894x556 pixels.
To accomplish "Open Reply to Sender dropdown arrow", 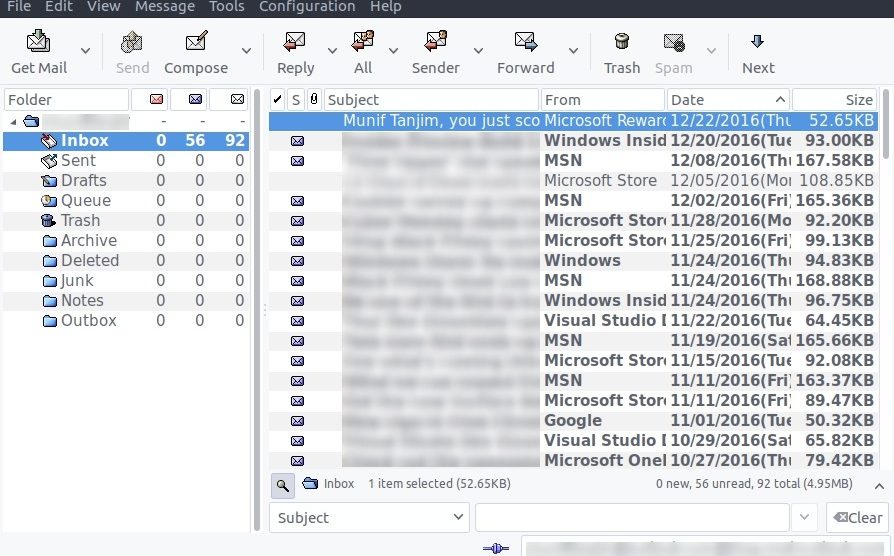I will click(x=478, y=51).
